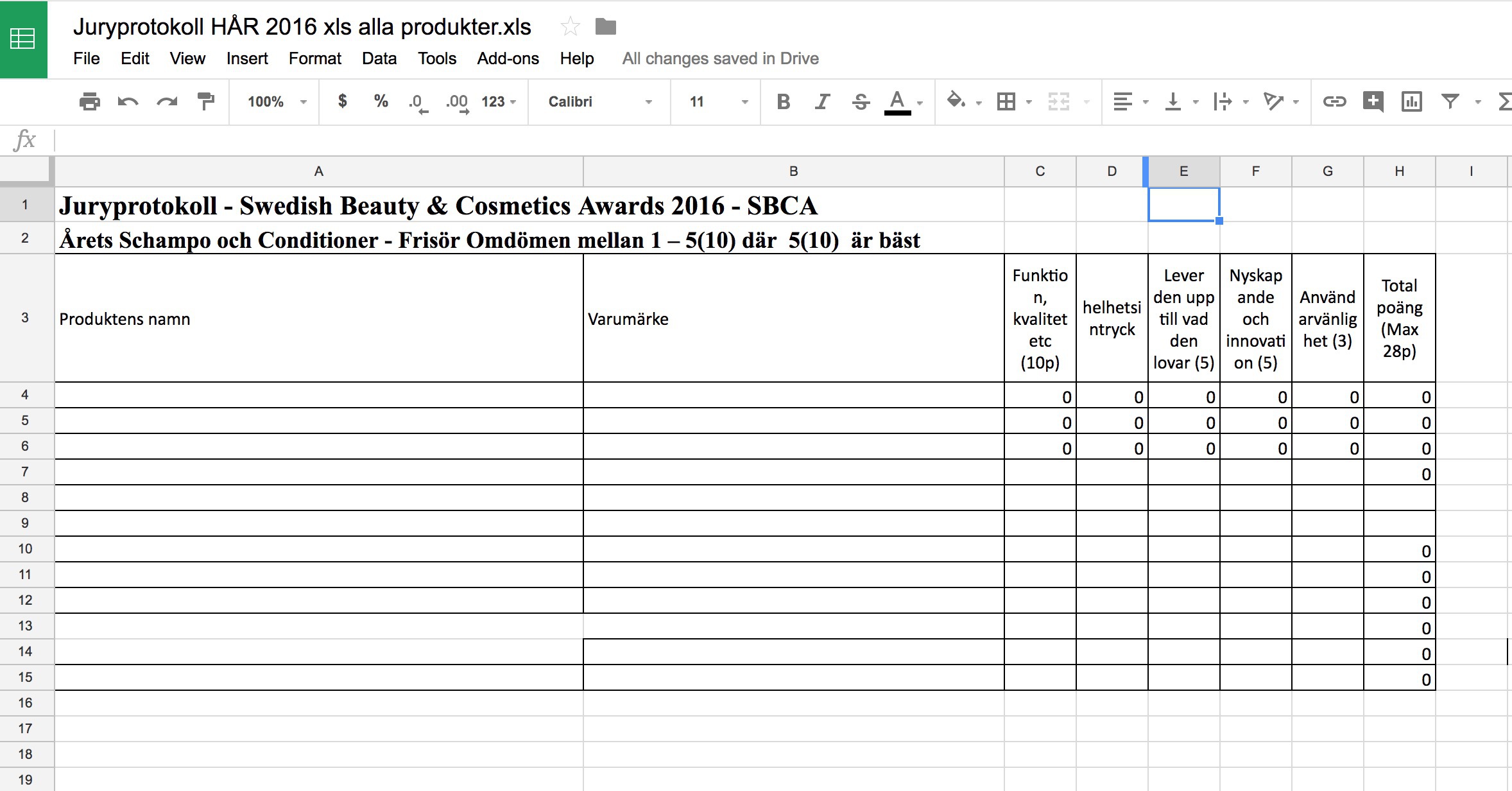Toggle the filter
The image size is (1512, 791).
click(x=1450, y=101)
